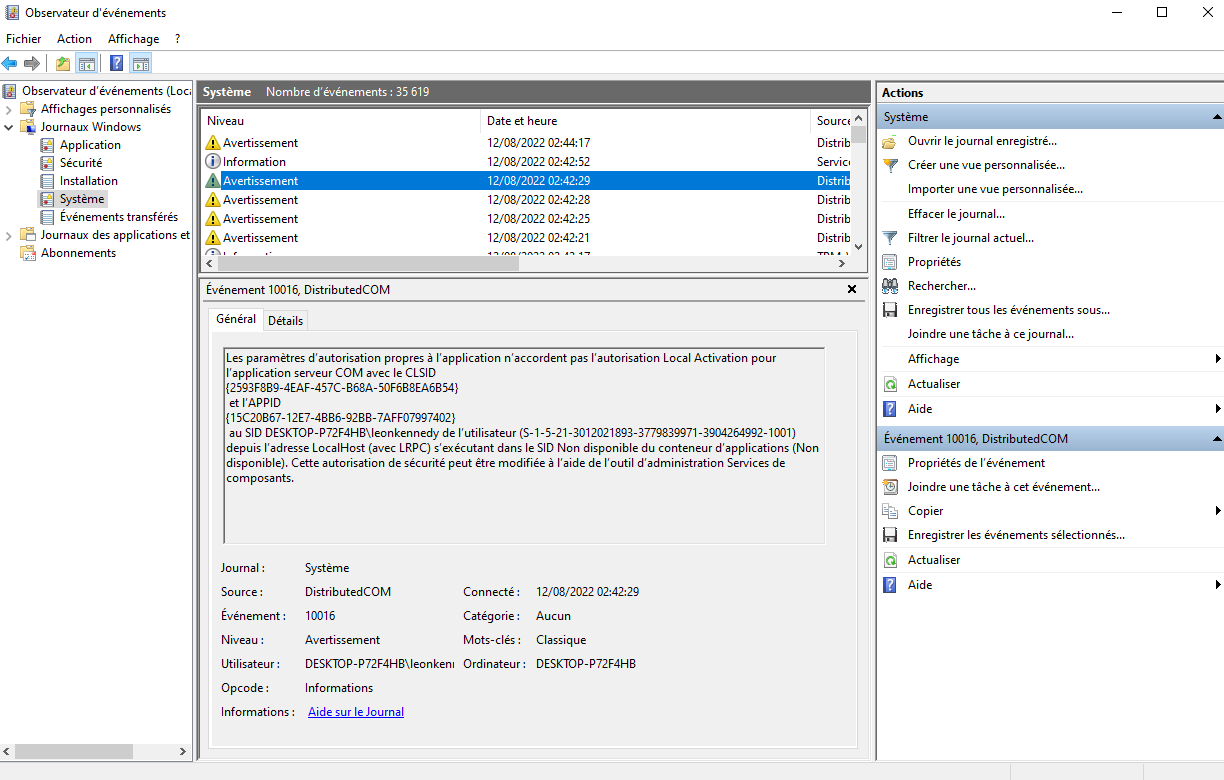
Task: Click the Actualiser icon under Système actions
Action: coord(890,384)
